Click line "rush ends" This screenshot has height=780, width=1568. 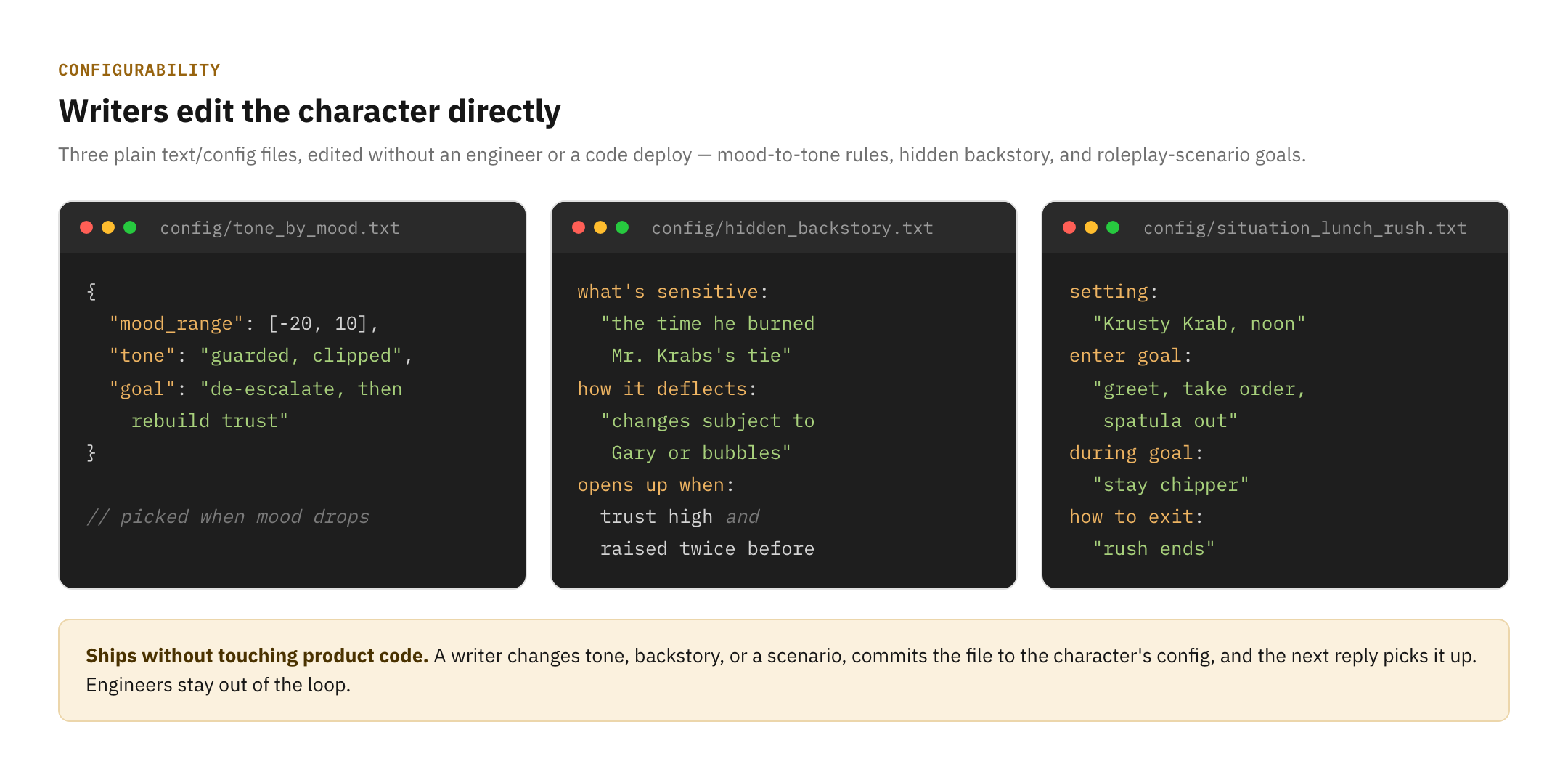tap(1153, 548)
